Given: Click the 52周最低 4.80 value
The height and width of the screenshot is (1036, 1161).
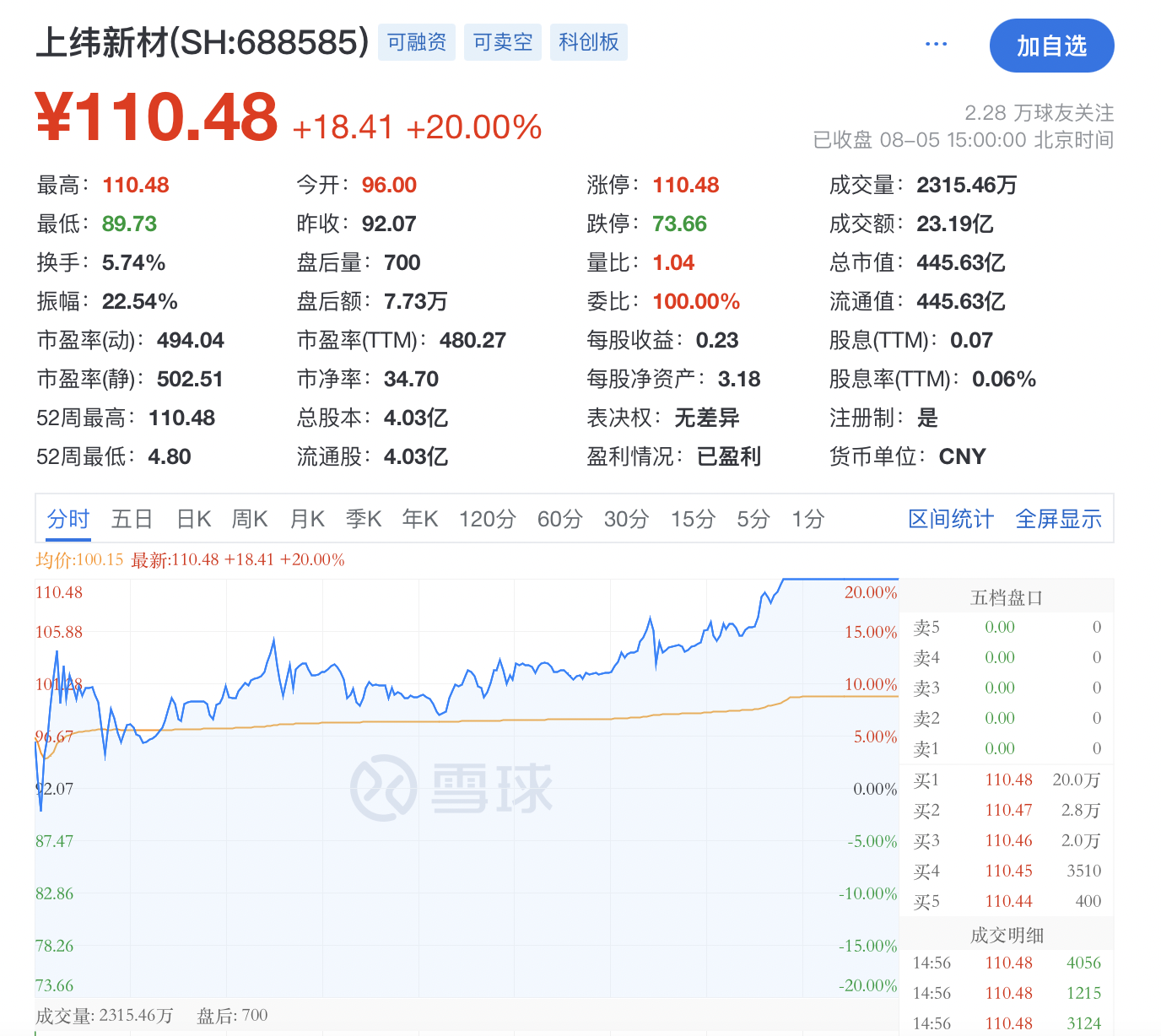Looking at the screenshot, I should pyautogui.click(x=170, y=456).
